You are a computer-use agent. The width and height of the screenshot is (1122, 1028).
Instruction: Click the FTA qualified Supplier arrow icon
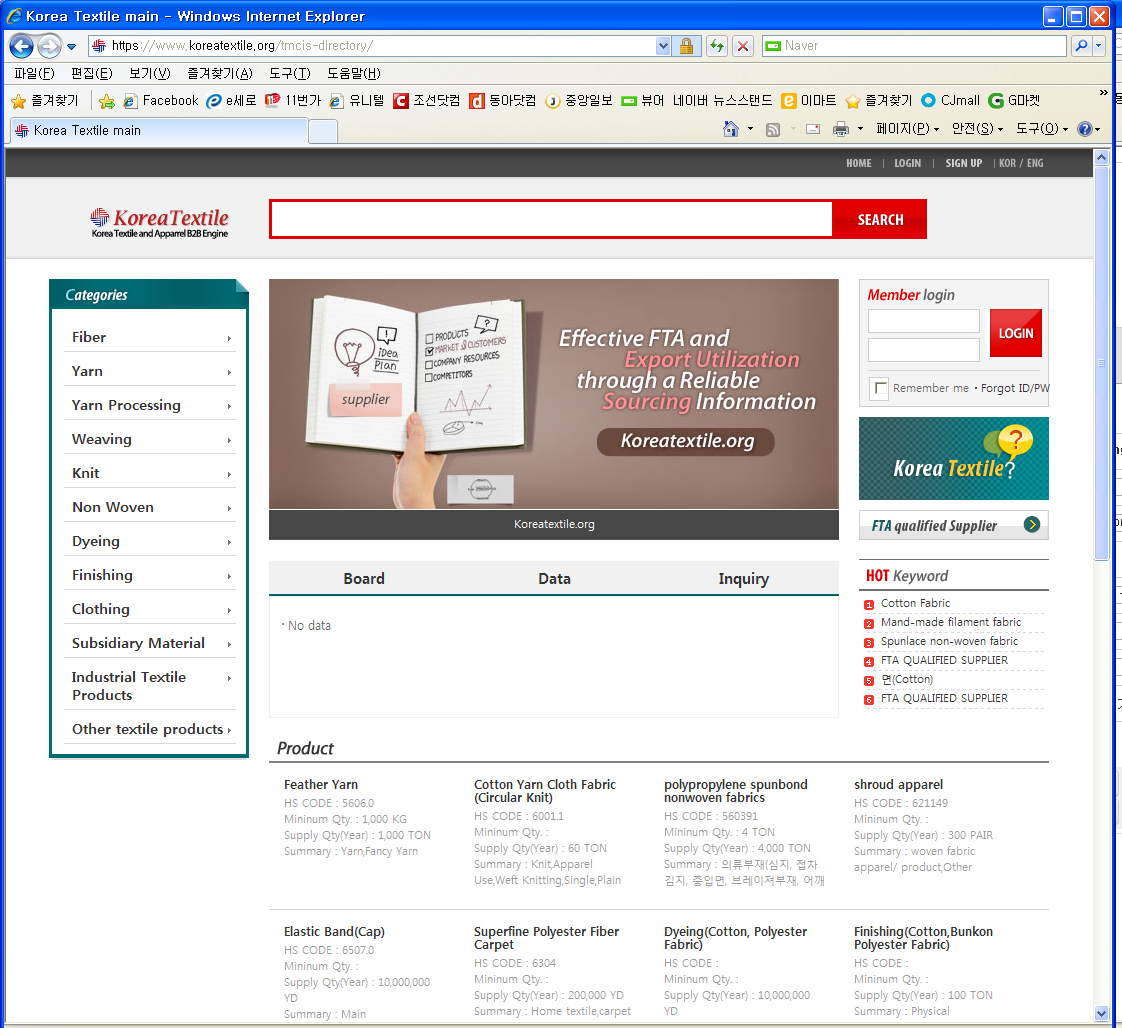coord(1031,524)
